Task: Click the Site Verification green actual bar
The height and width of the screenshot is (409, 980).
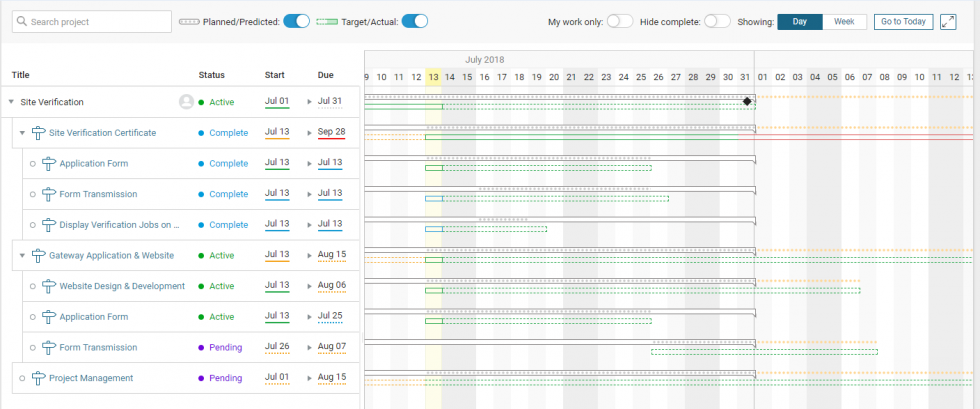Action: click(403, 107)
